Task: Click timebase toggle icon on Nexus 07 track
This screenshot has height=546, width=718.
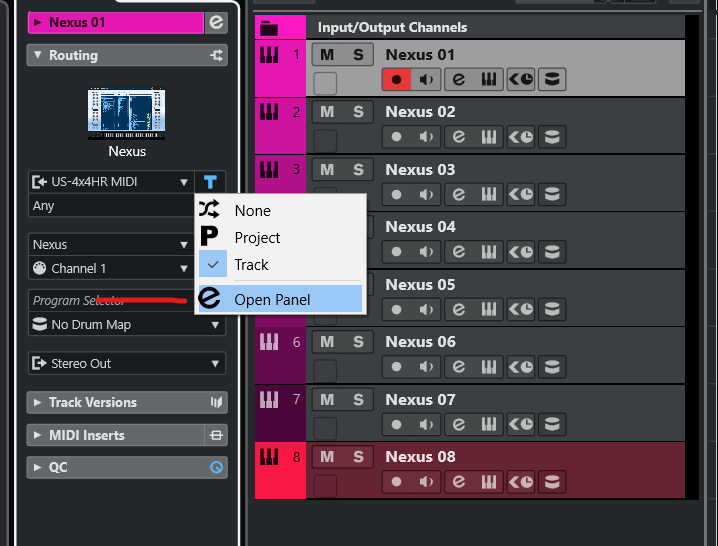Action: point(521,425)
